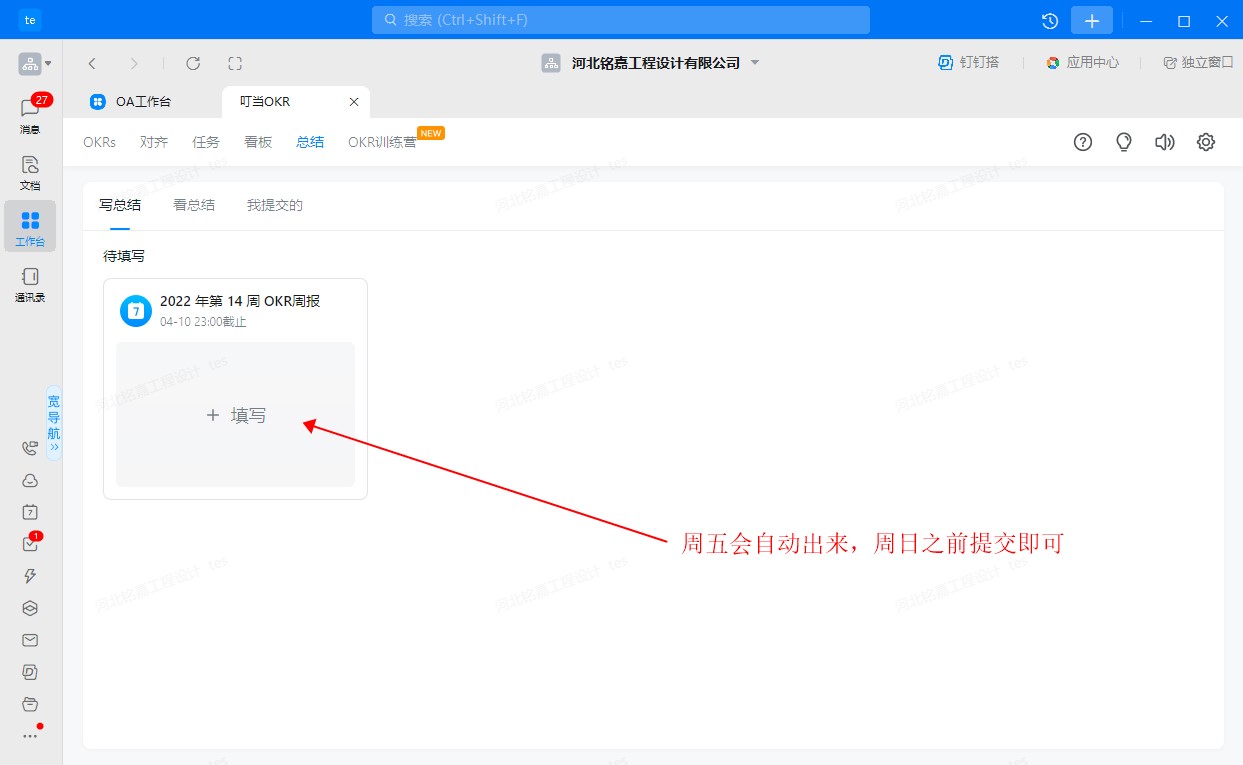Close the 叮当OKR tab

tap(354, 102)
